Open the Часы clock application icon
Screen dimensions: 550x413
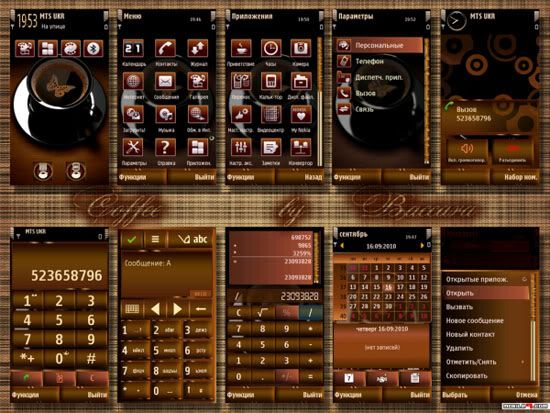click(271, 48)
